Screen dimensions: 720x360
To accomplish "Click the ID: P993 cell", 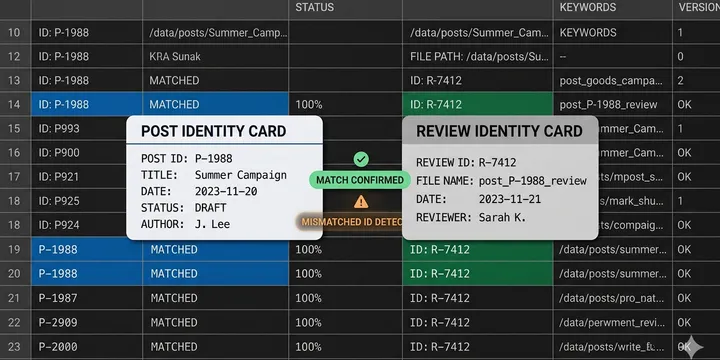I will coord(79,129).
